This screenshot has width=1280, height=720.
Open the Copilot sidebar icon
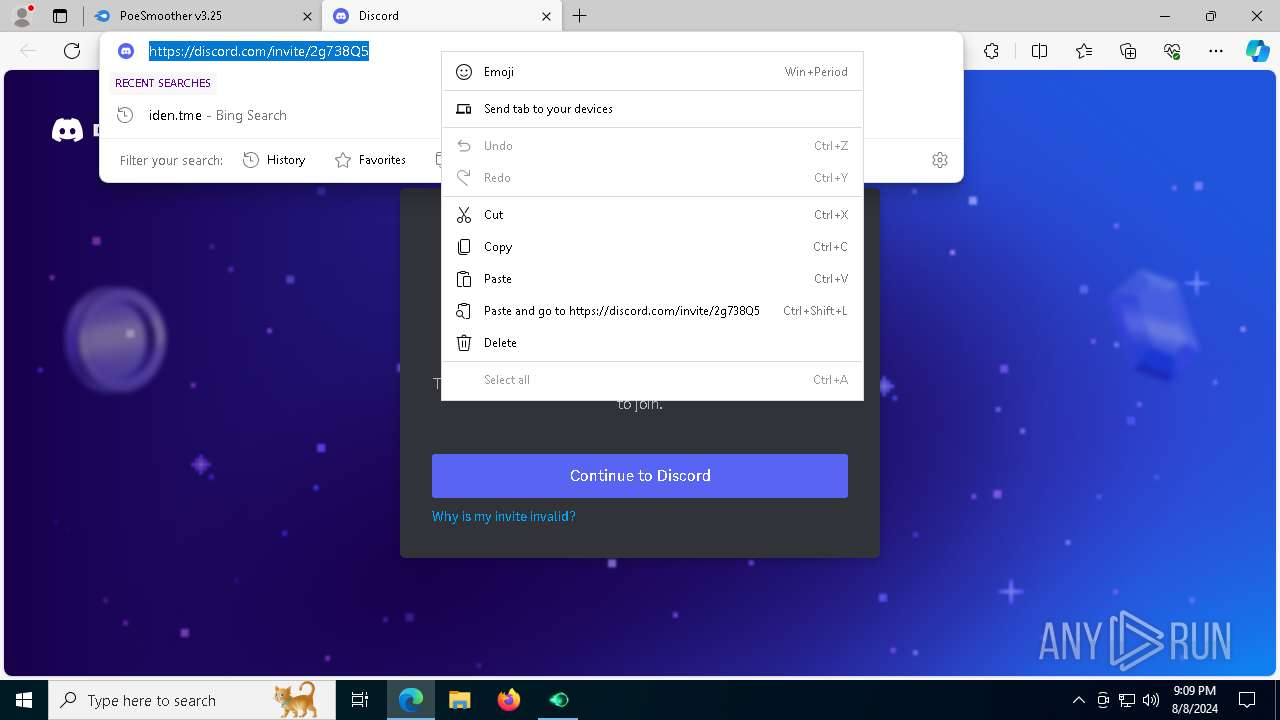pos(1257,51)
